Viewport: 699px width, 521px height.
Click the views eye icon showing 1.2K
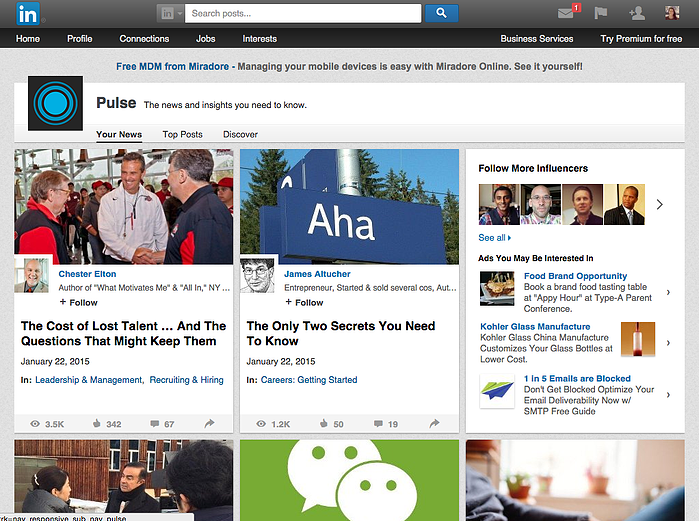coord(261,424)
